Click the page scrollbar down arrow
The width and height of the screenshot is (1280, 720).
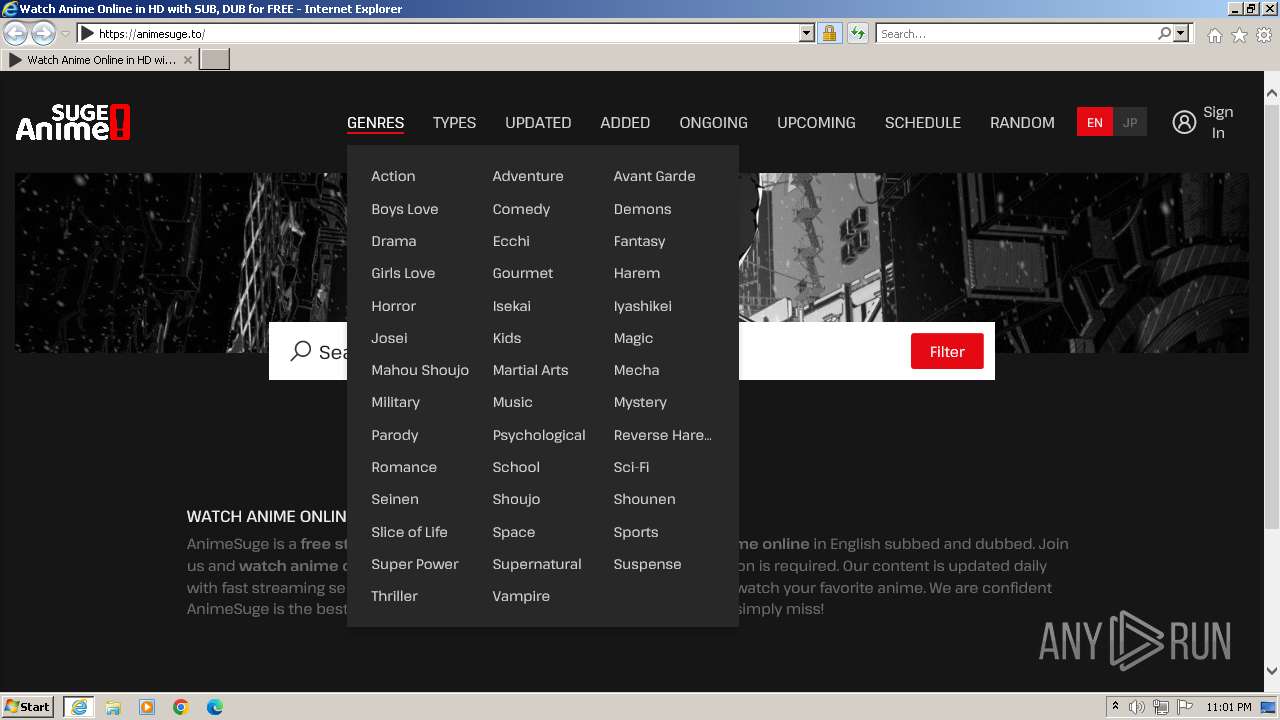(1271, 671)
